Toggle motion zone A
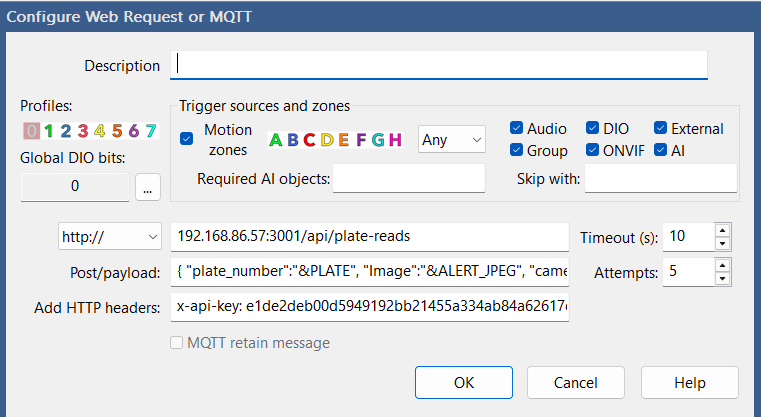This screenshot has height=417, width=761. (276, 139)
